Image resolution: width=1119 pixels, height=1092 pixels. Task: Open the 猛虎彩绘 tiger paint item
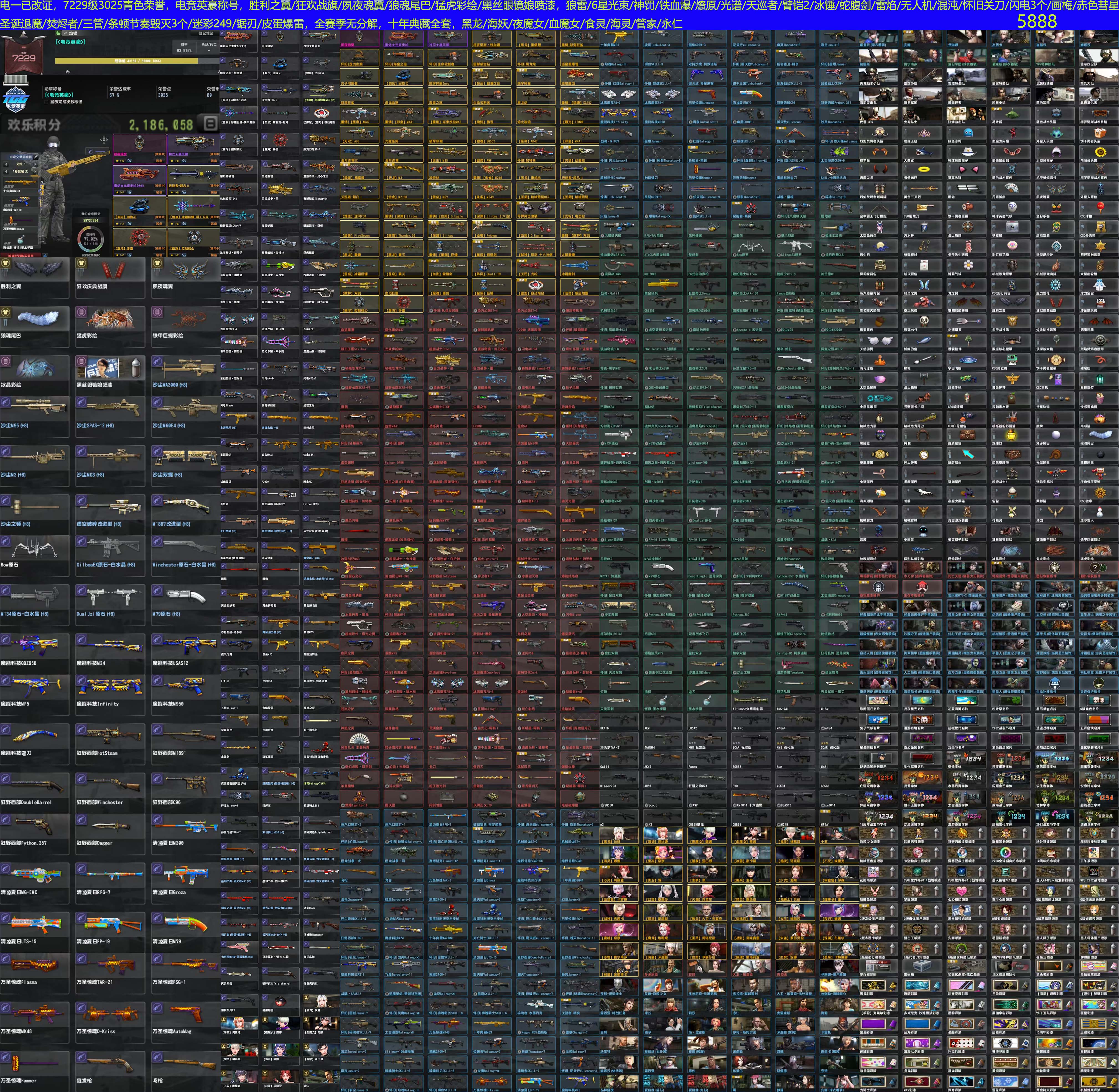pyautogui.click(x=110, y=327)
